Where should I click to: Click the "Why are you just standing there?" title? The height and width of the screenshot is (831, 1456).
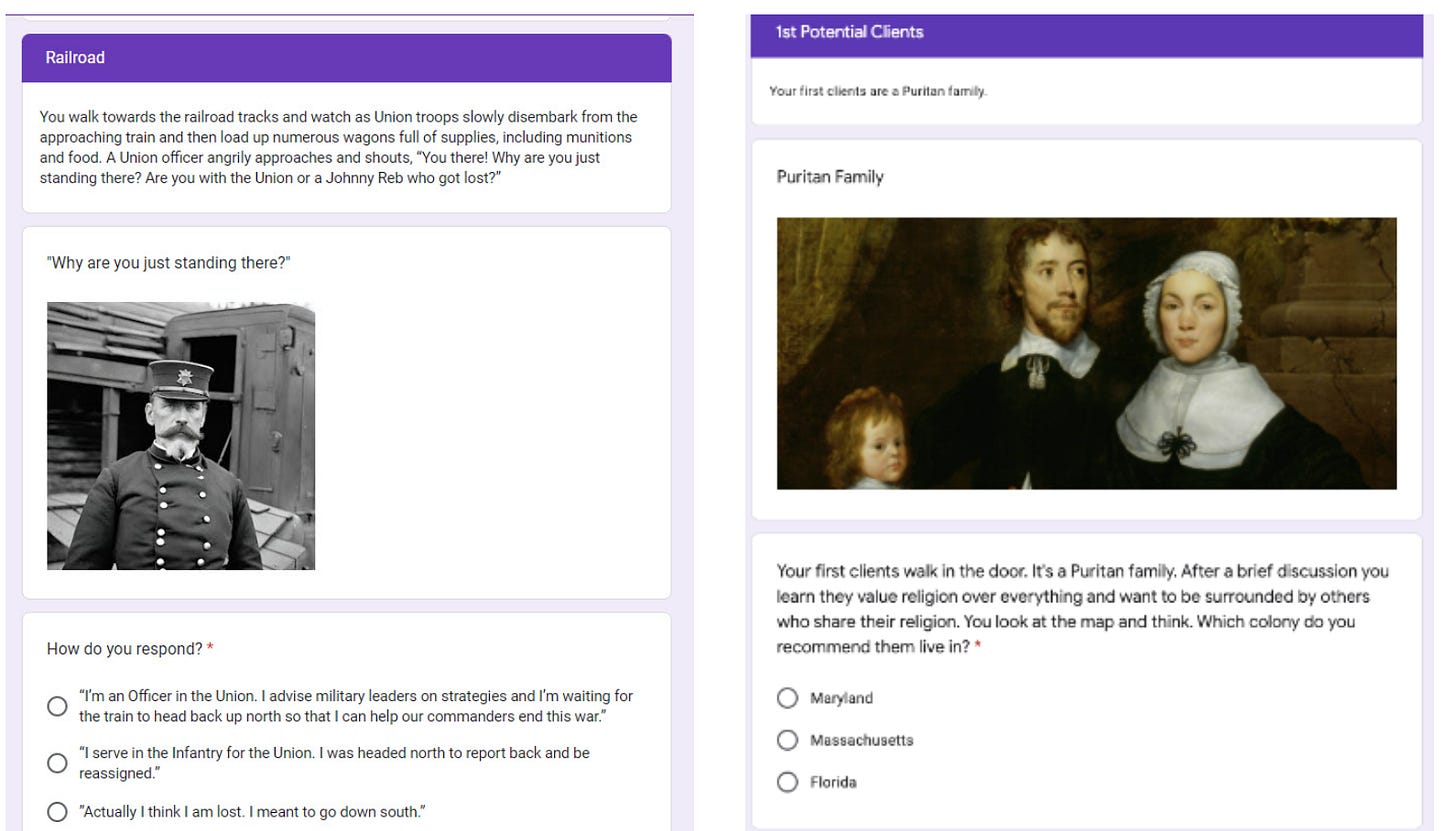tap(168, 263)
